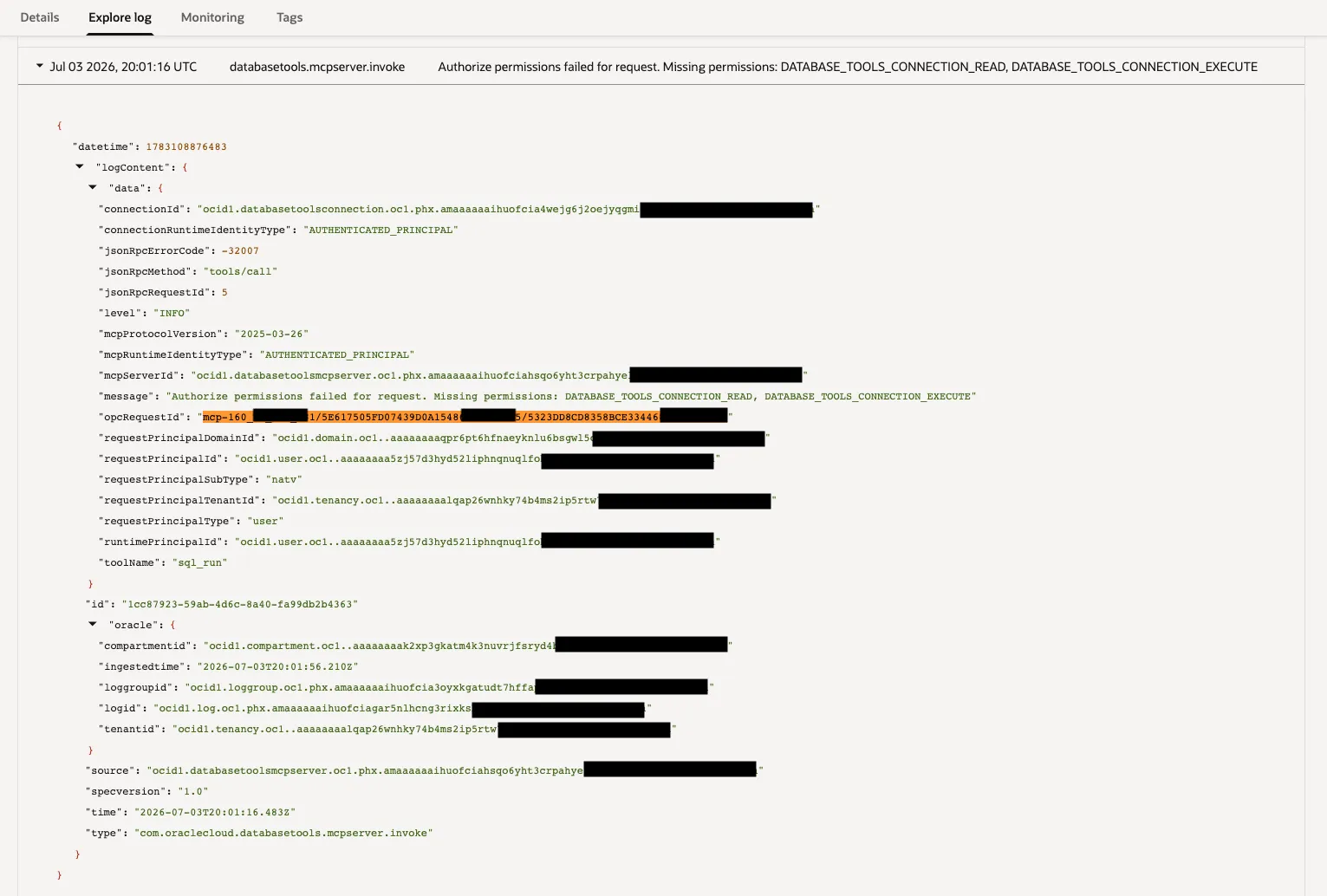
Task: Collapse the Jul 03 2026 log entry
Action: (x=40, y=66)
